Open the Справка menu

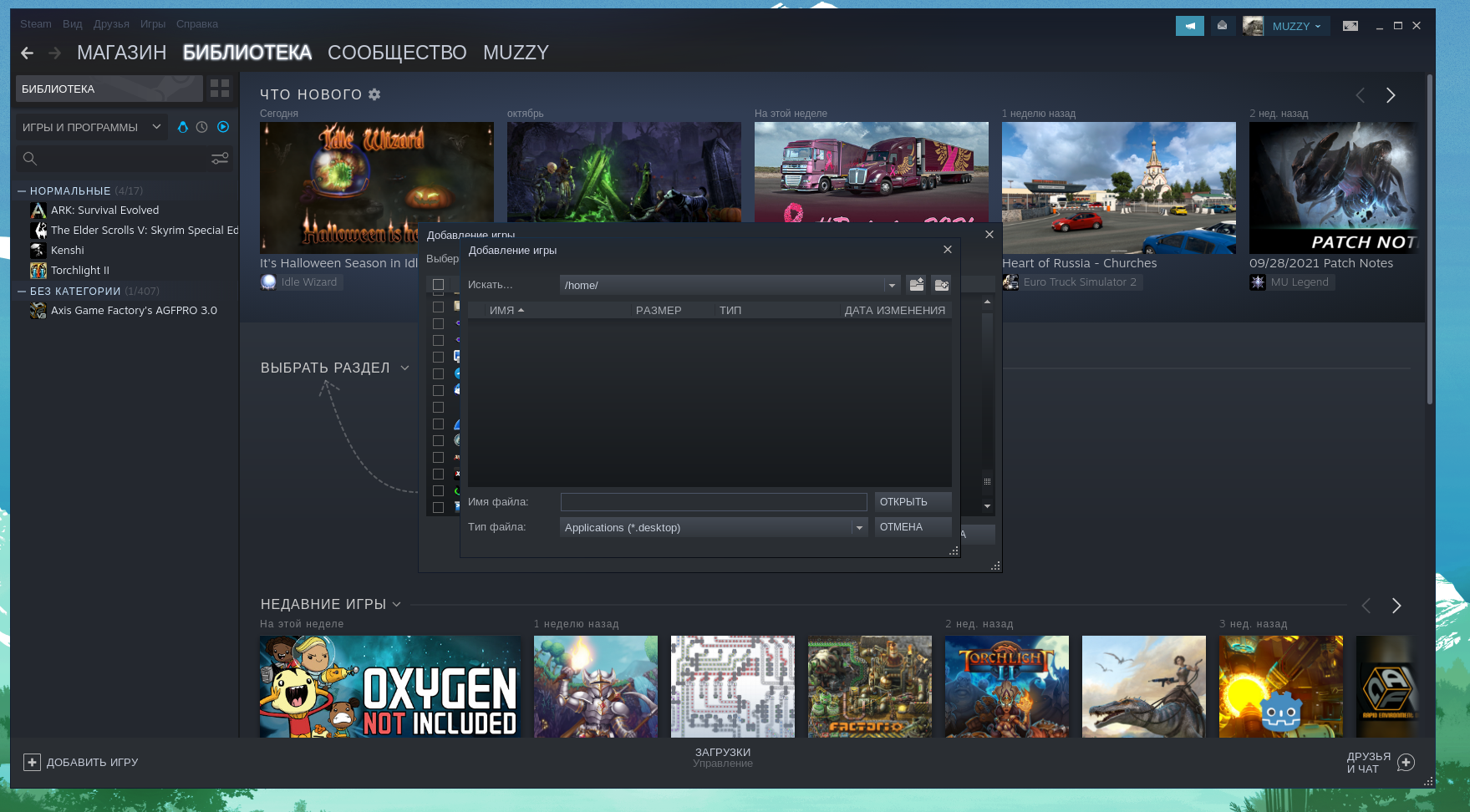click(197, 24)
